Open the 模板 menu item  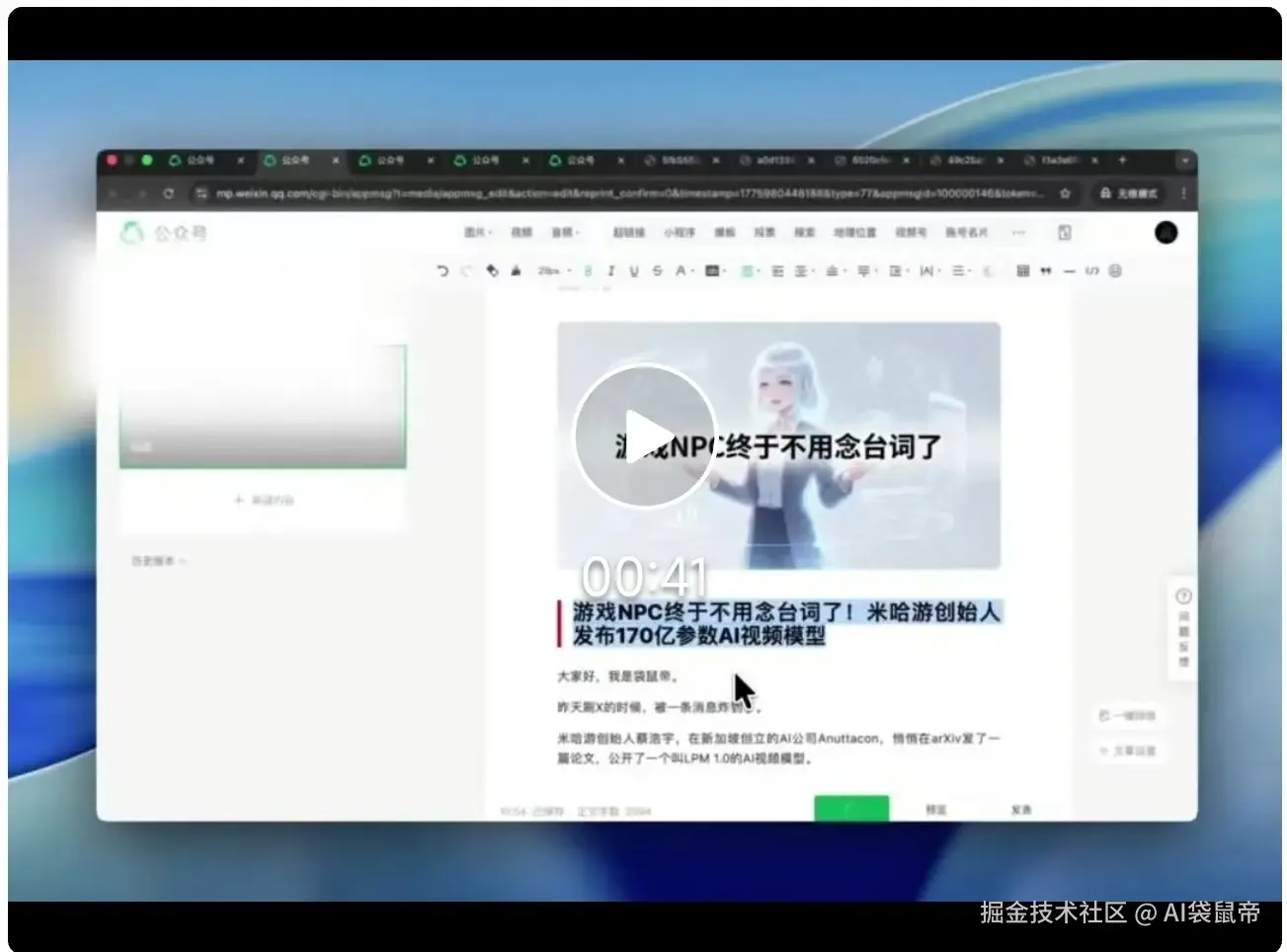click(725, 233)
